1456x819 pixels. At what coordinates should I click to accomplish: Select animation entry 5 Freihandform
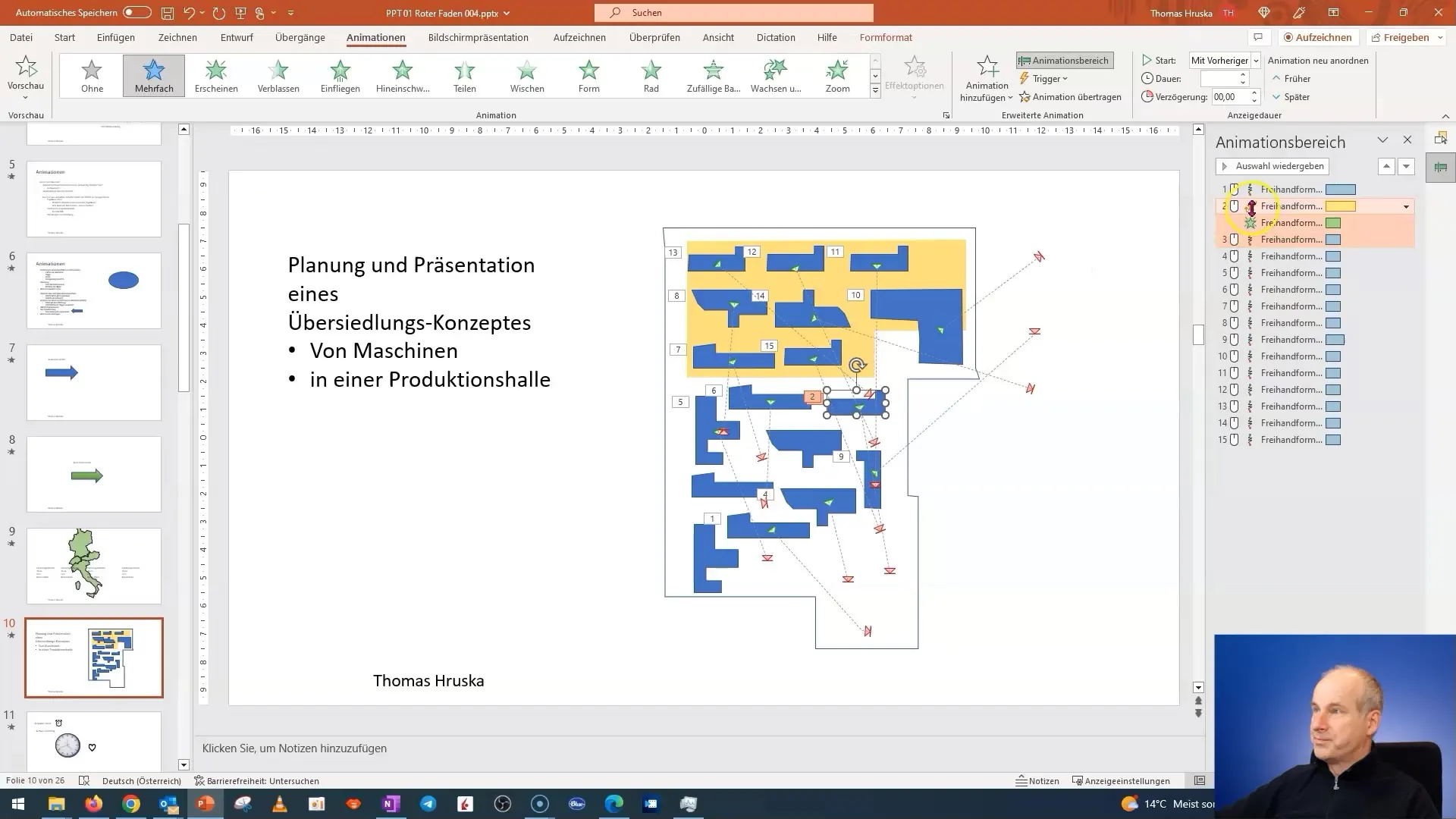[x=1316, y=273]
